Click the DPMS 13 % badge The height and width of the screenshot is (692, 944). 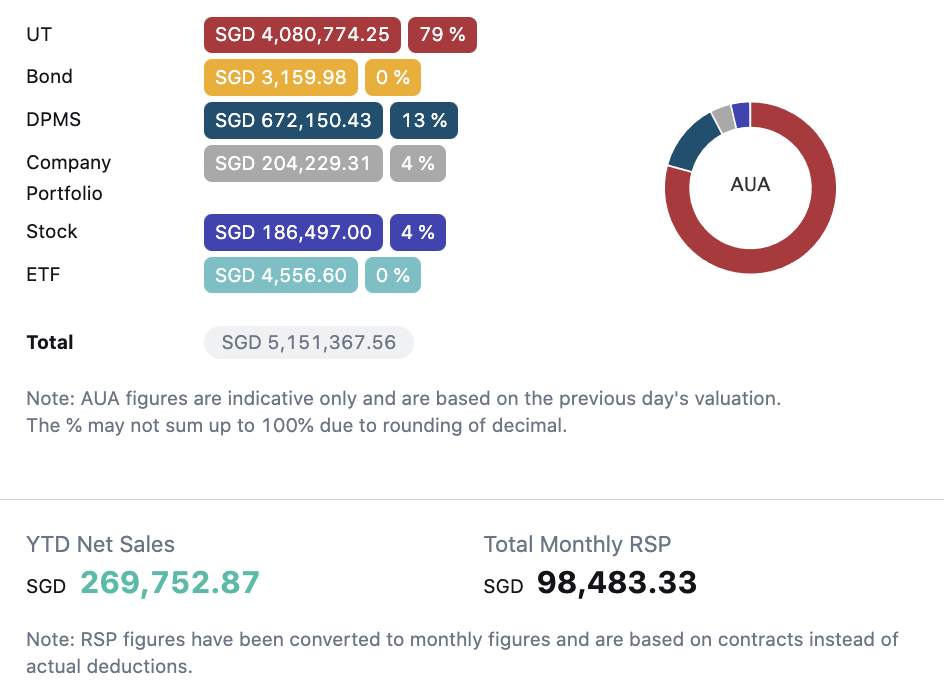(x=424, y=121)
